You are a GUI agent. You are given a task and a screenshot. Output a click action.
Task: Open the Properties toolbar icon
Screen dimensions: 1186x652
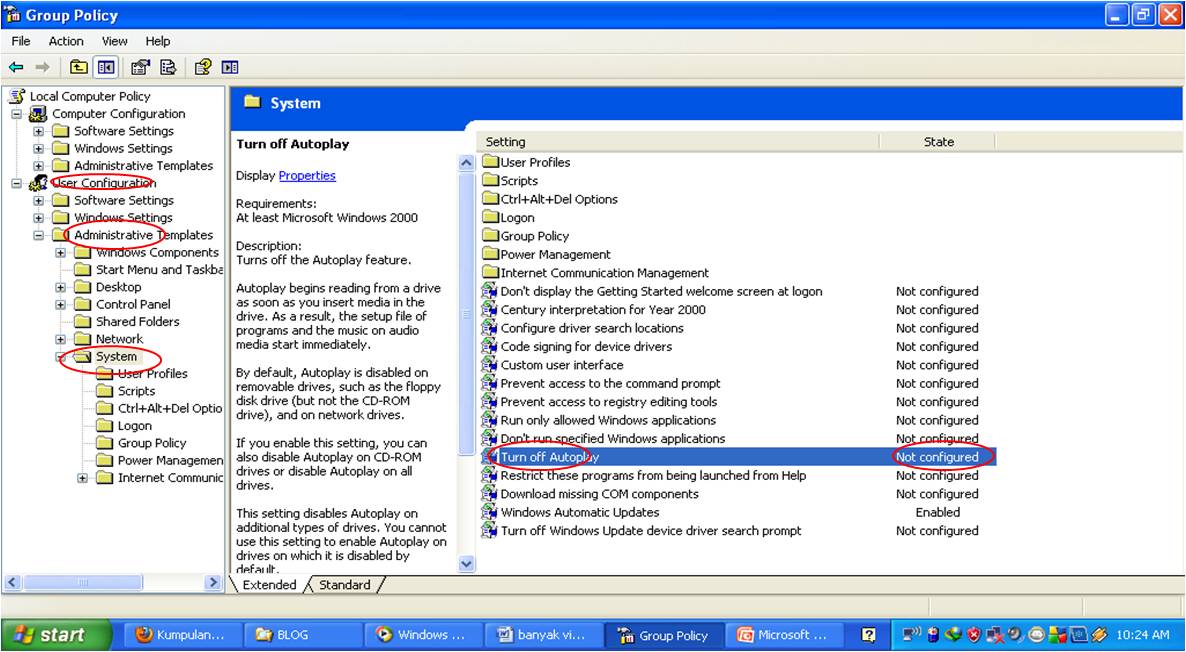tap(140, 67)
